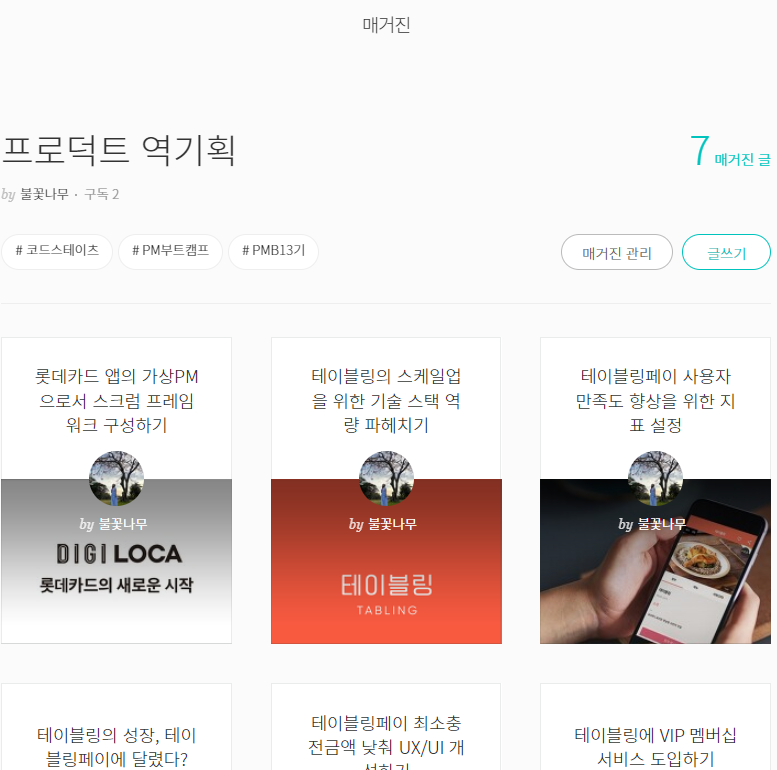Select the #PM부트캠프 tag
The height and width of the screenshot is (770, 777).
[170, 252]
